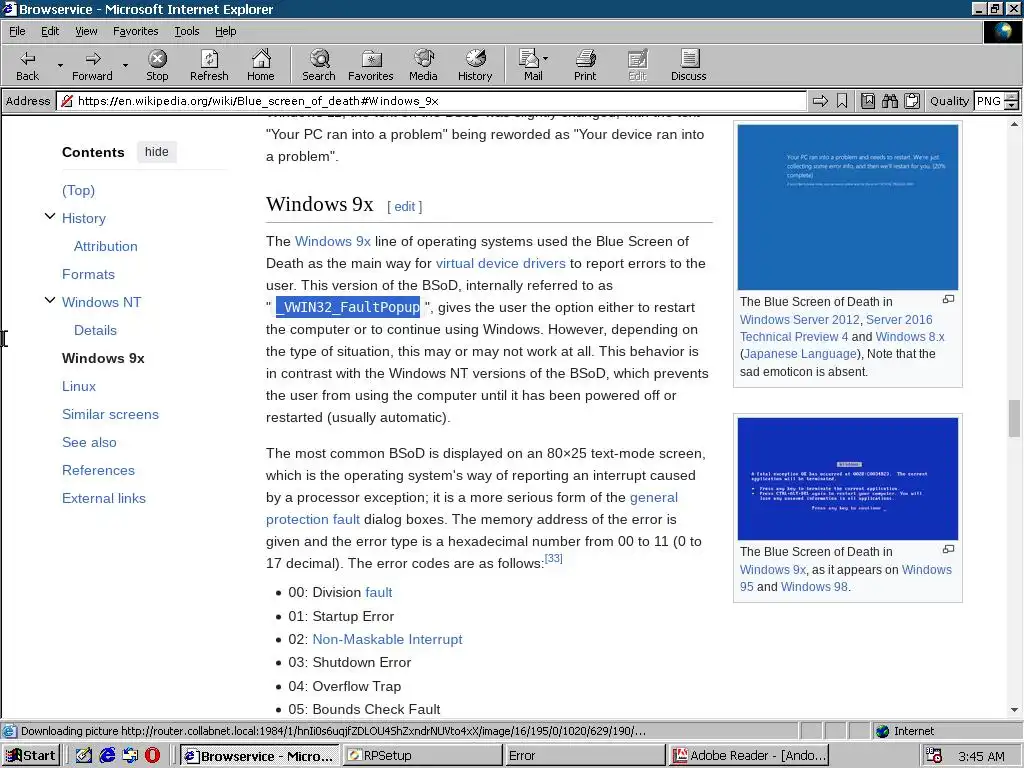The width and height of the screenshot is (1024, 768).
Task: Open the Search toolbar button
Action: 319,65
